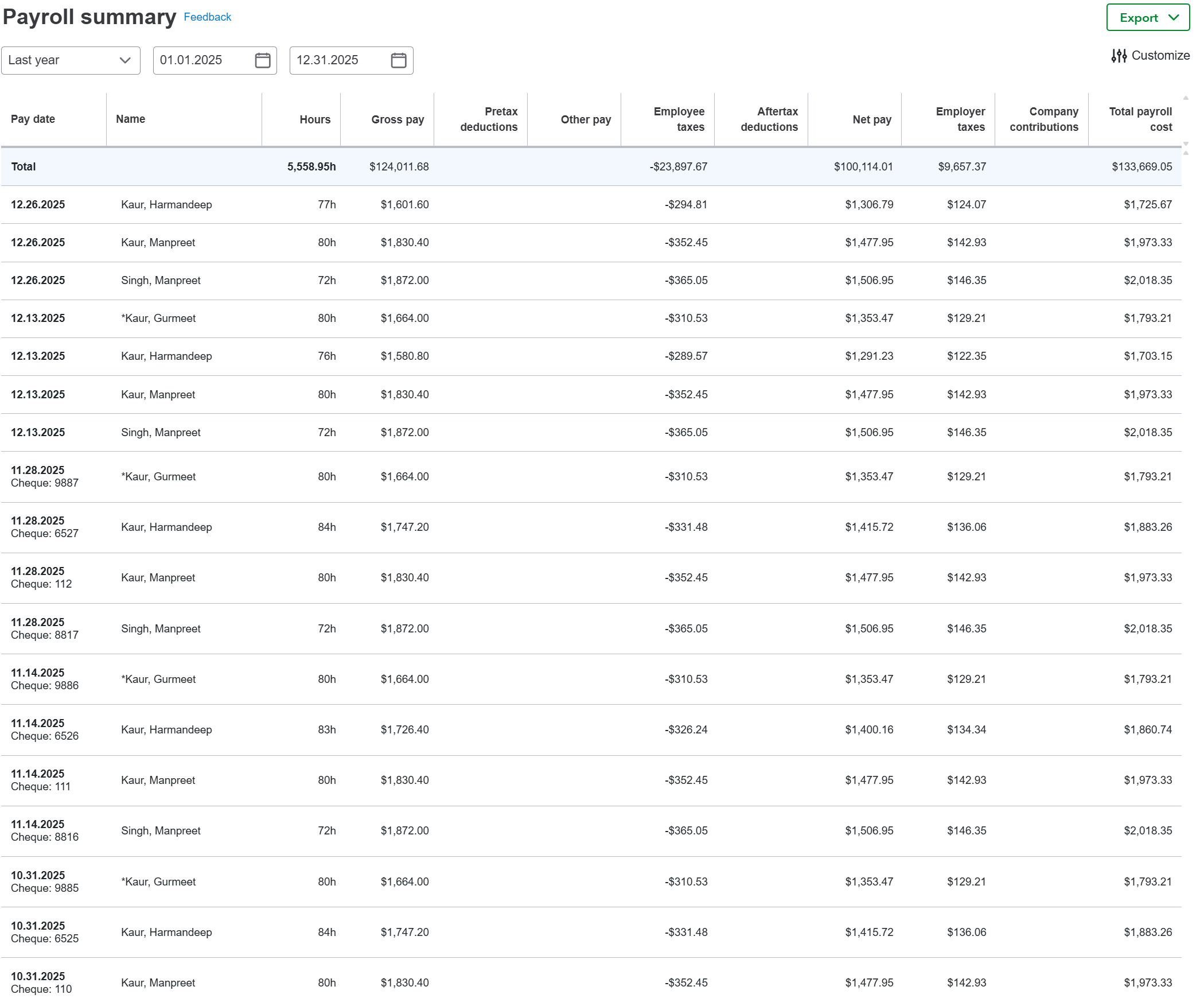Image resolution: width=1204 pixels, height=1006 pixels.
Task: Sort by the Pay date column header
Action: pyautogui.click(x=33, y=119)
